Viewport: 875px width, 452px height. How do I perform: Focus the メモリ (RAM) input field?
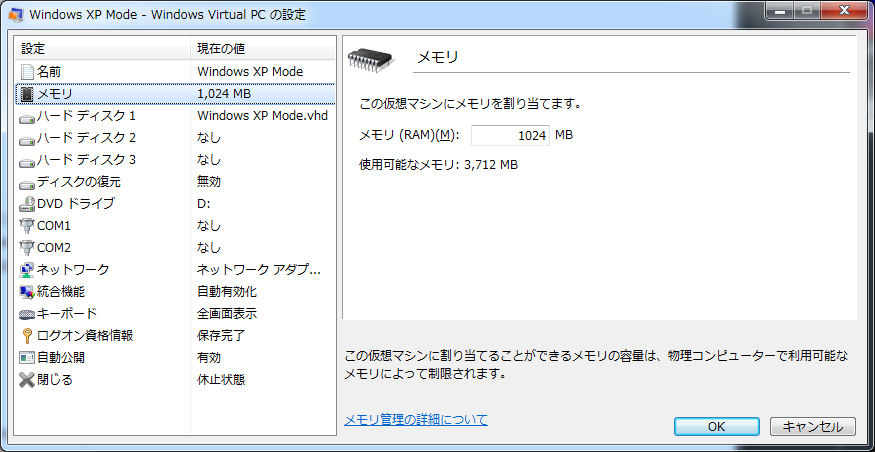coord(510,135)
